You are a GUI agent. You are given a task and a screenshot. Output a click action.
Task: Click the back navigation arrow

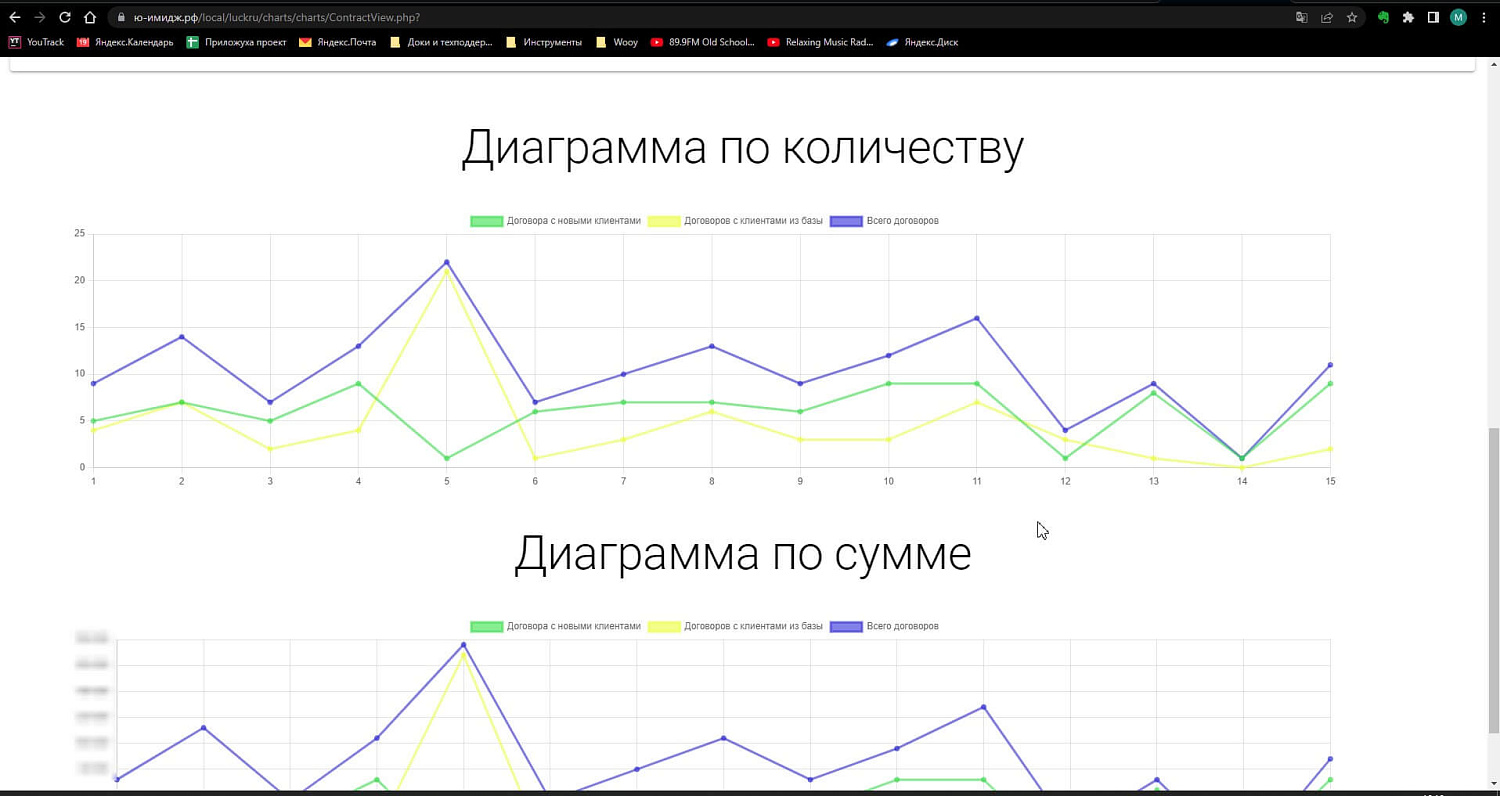coord(15,17)
